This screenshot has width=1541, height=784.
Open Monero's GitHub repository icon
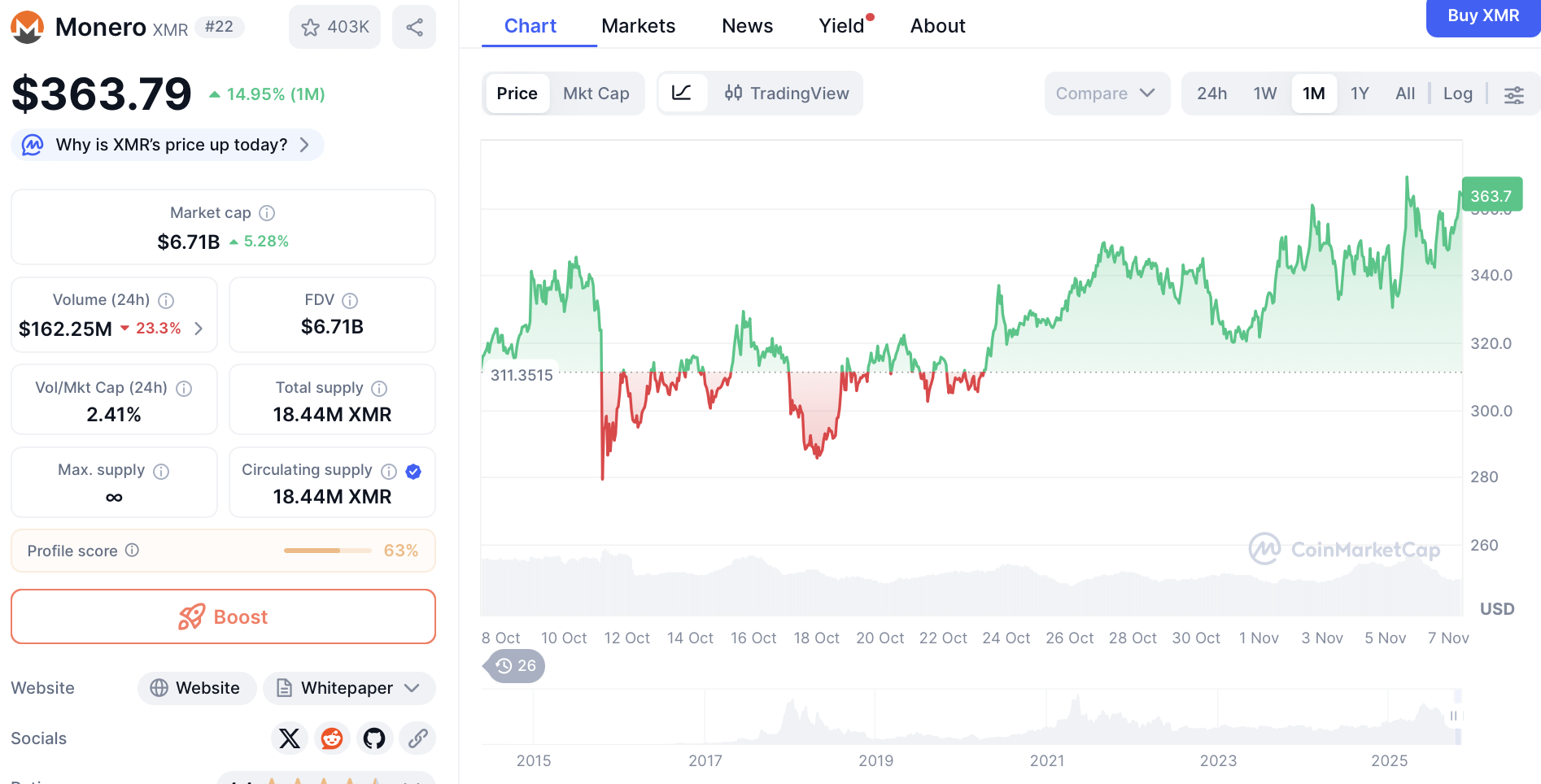[x=374, y=738]
